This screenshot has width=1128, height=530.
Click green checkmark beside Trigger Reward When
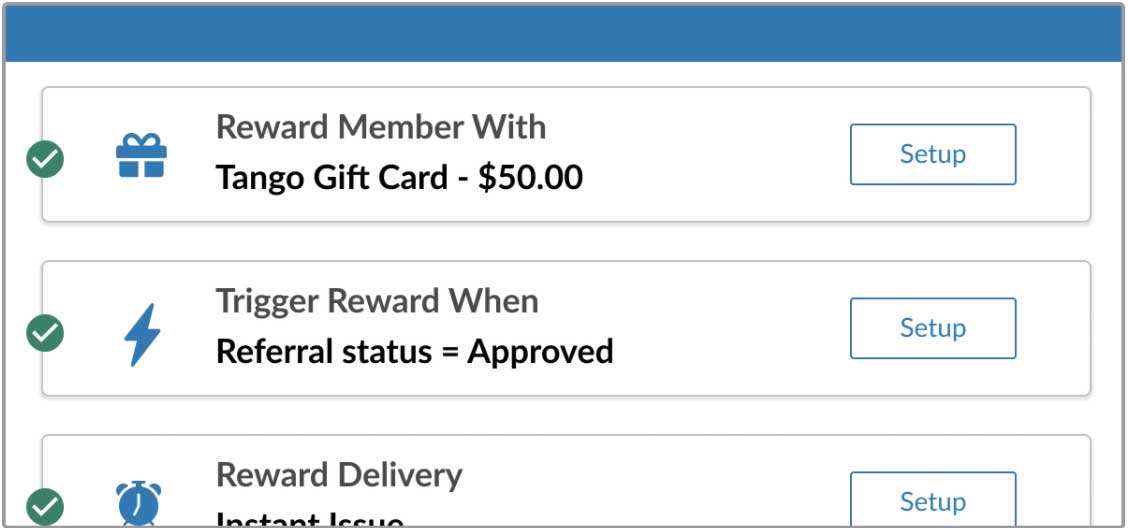point(45,333)
